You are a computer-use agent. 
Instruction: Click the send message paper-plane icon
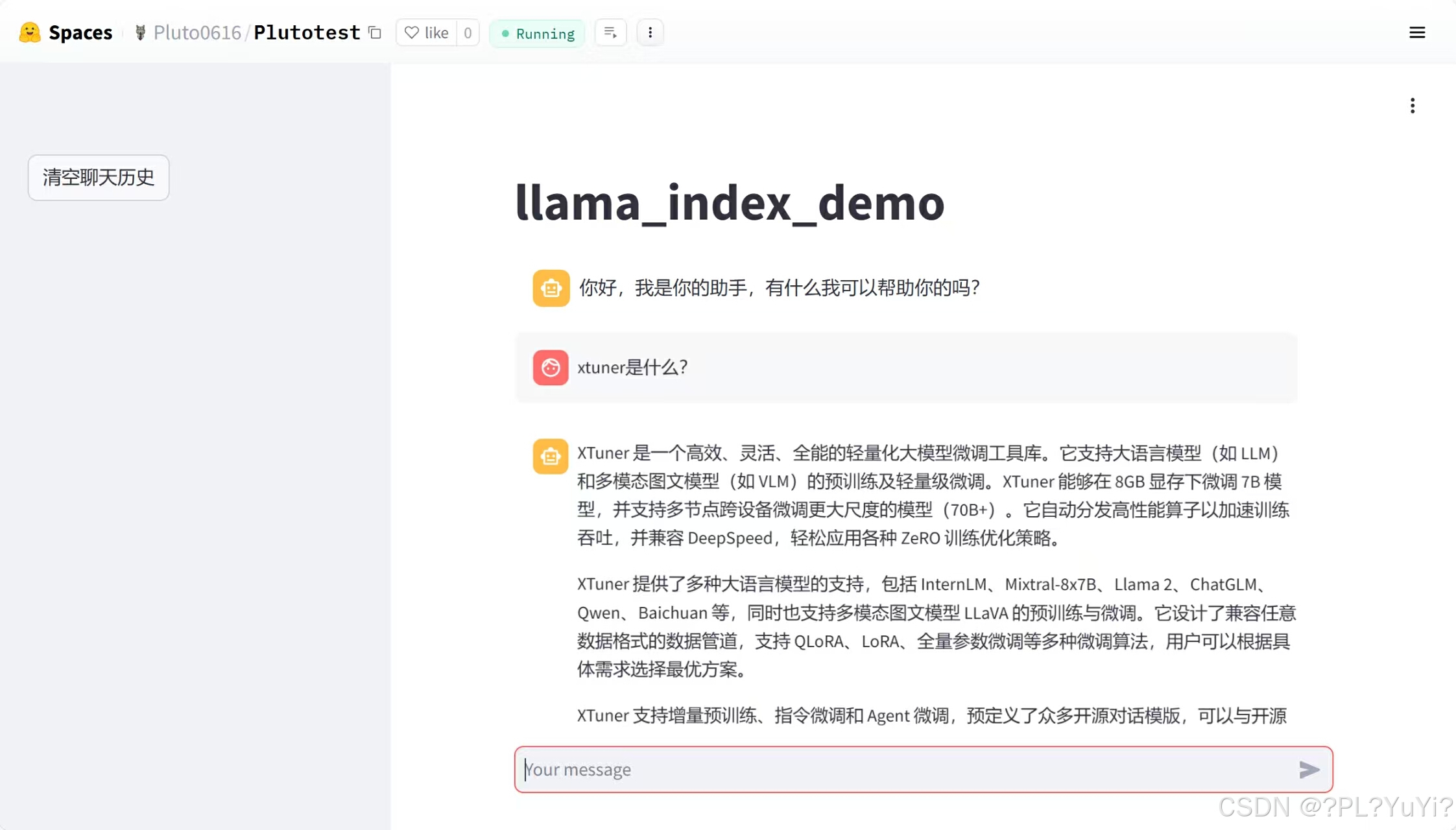point(1309,770)
